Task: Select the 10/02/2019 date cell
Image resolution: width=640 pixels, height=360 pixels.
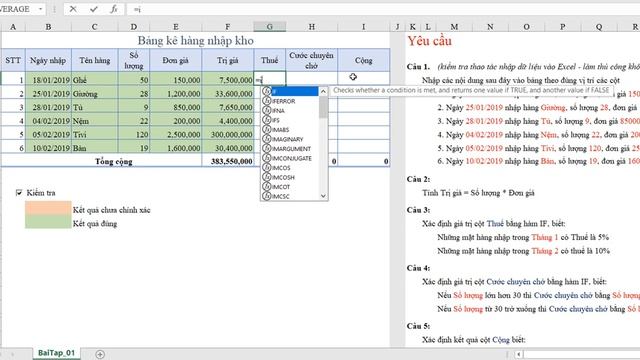Action: coord(48,148)
